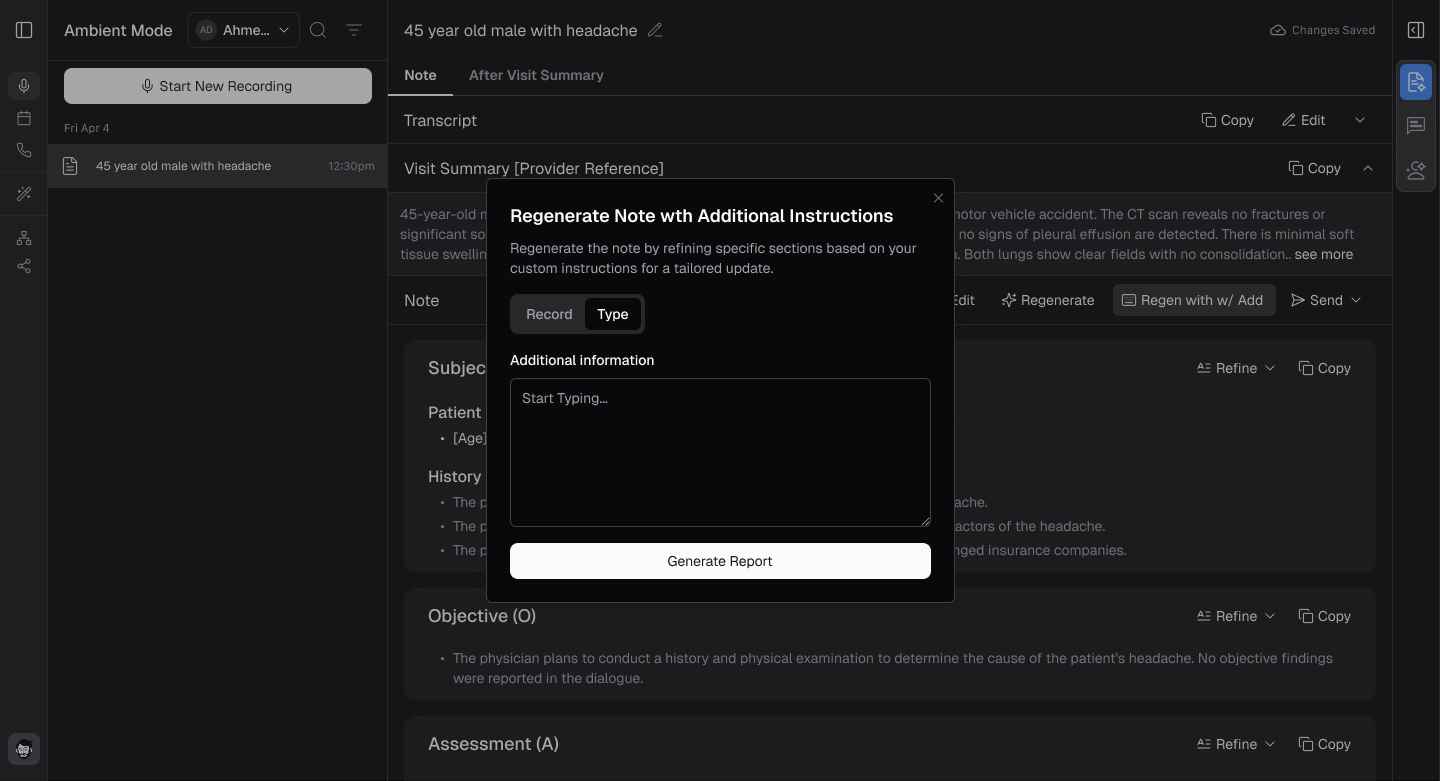Switch to the Note tab
The image size is (1440, 781).
(x=420, y=75)
